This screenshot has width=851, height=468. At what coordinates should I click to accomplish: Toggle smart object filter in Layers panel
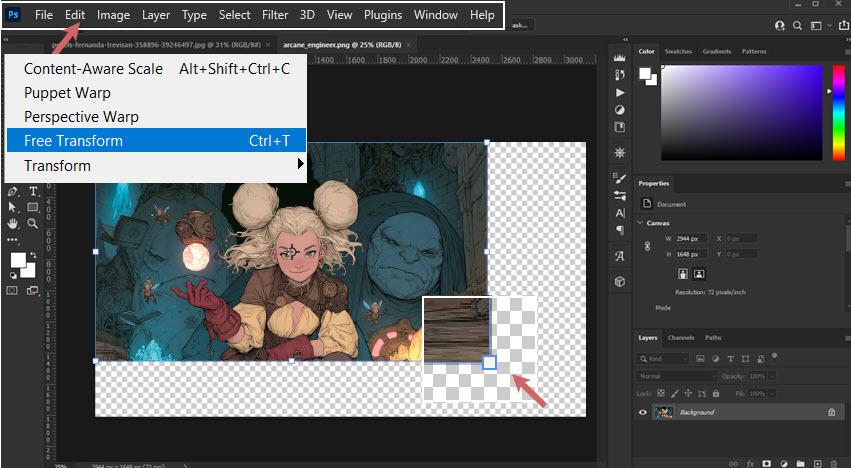tap(760, 358)
